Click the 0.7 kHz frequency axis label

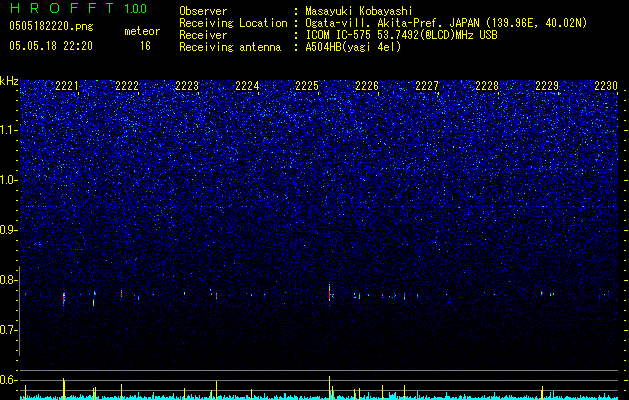point(9,330)
